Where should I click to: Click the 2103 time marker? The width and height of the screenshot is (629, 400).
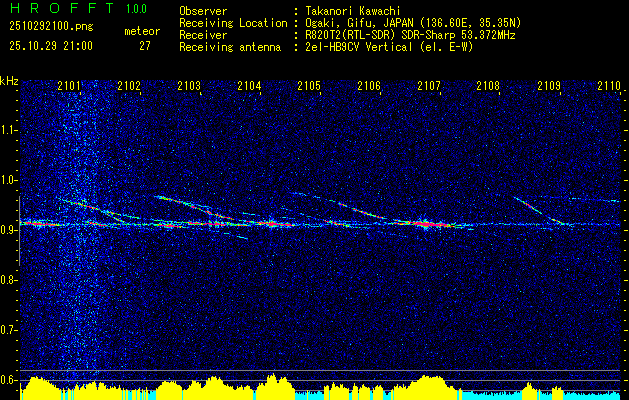coord(189,86)
